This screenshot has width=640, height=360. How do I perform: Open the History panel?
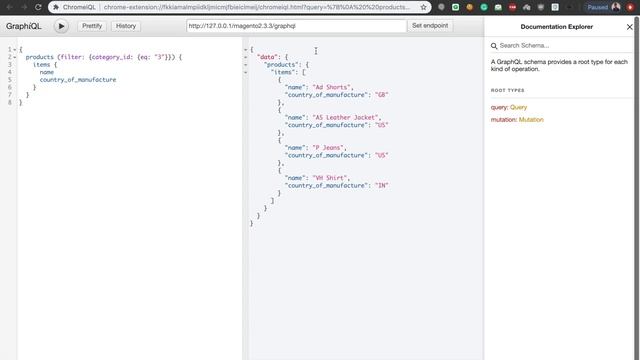click(x=126, y=26)
